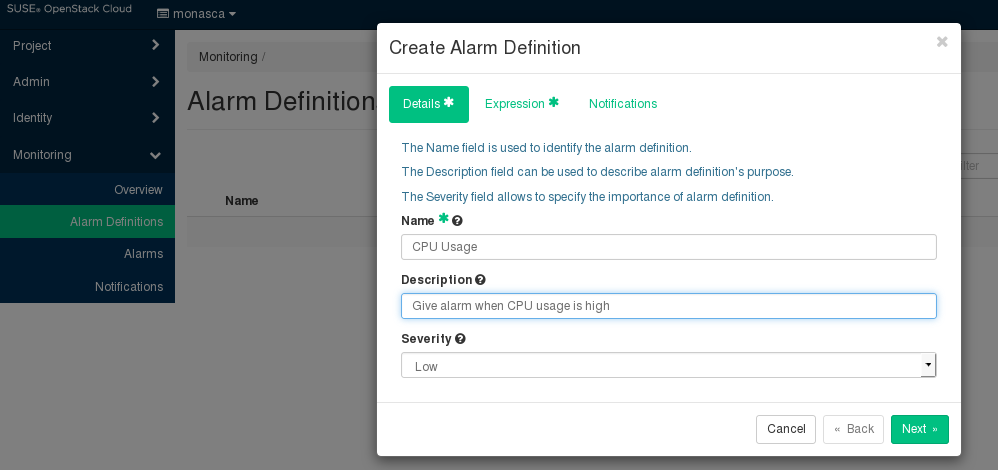Close the Create Alarm Definition dialog
Image resolution: width=998 pixels, height=470 pixels.
point(941,42)
